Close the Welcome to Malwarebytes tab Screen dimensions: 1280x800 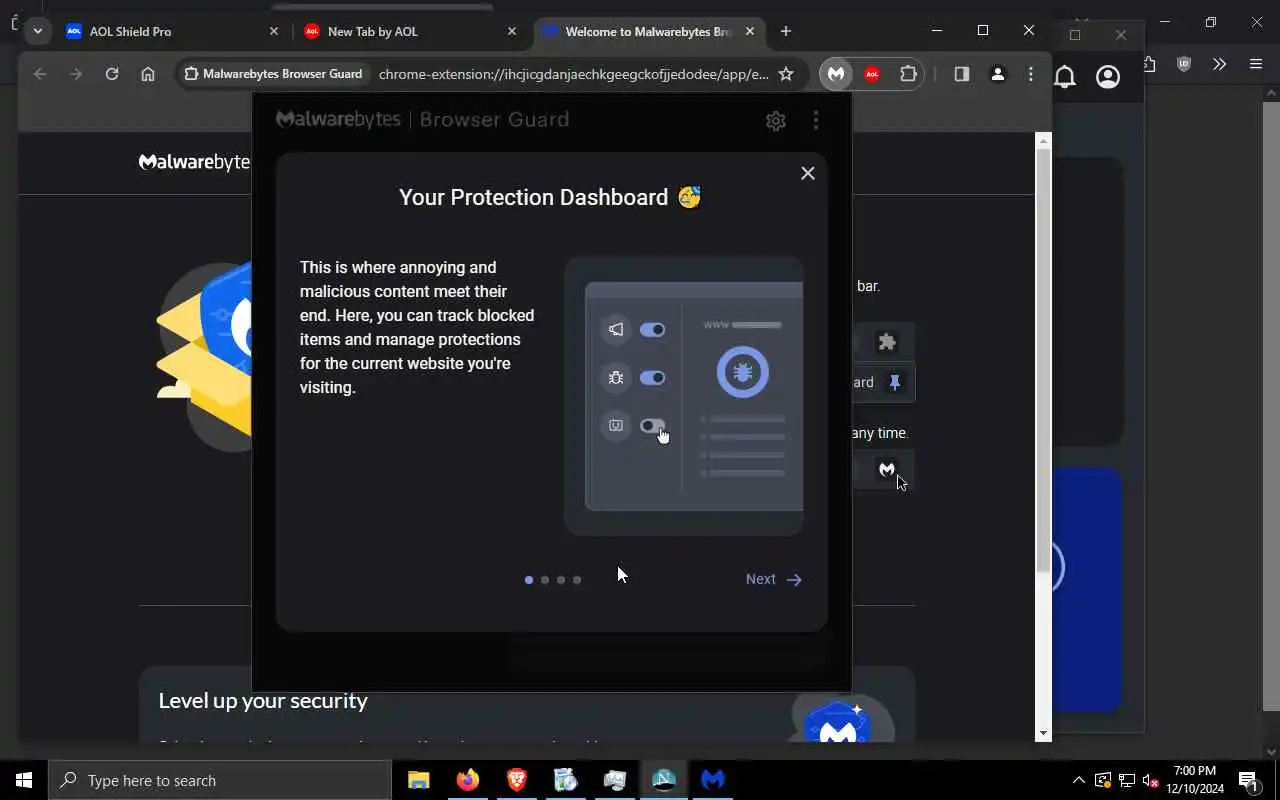tap(750, 31)
